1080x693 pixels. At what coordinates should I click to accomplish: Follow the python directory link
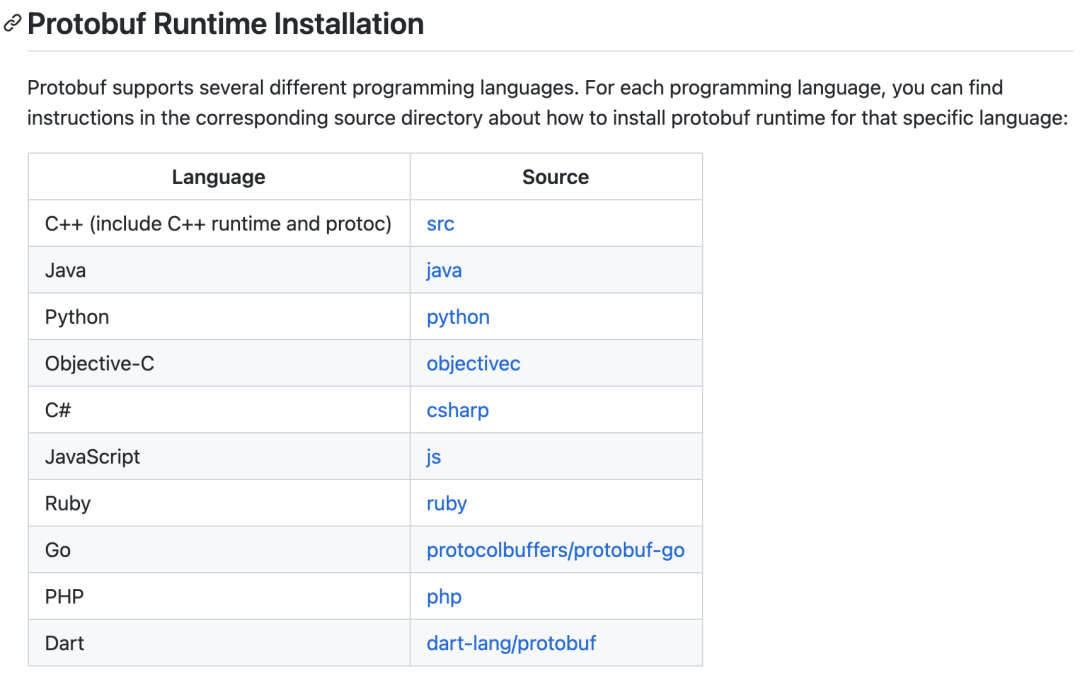(458, 318)
